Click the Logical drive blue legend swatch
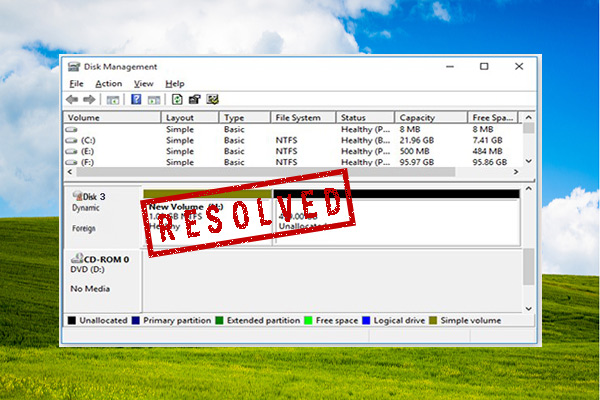 (x=366, y=320)
